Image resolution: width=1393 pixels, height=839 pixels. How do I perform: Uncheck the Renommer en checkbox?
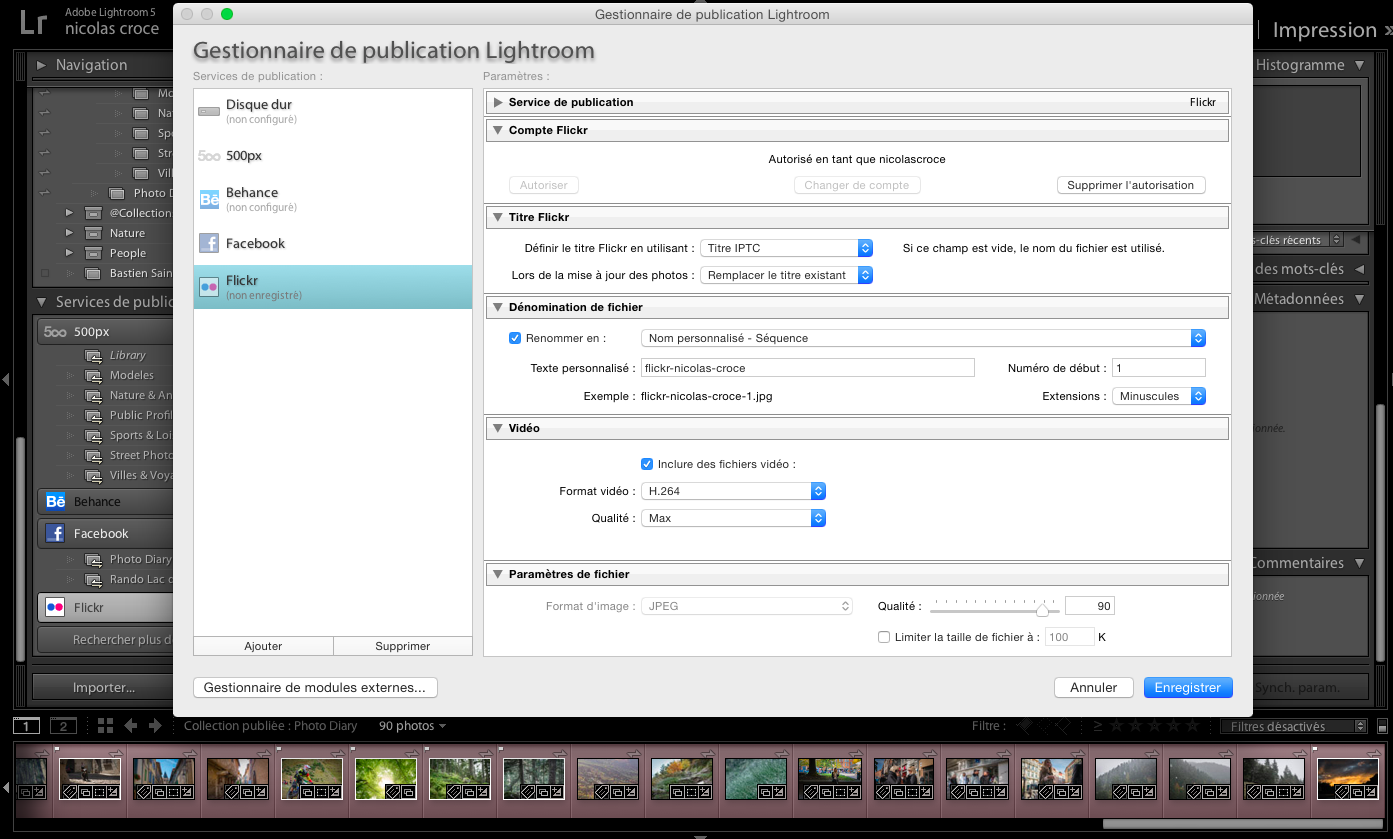pos(516,338)
